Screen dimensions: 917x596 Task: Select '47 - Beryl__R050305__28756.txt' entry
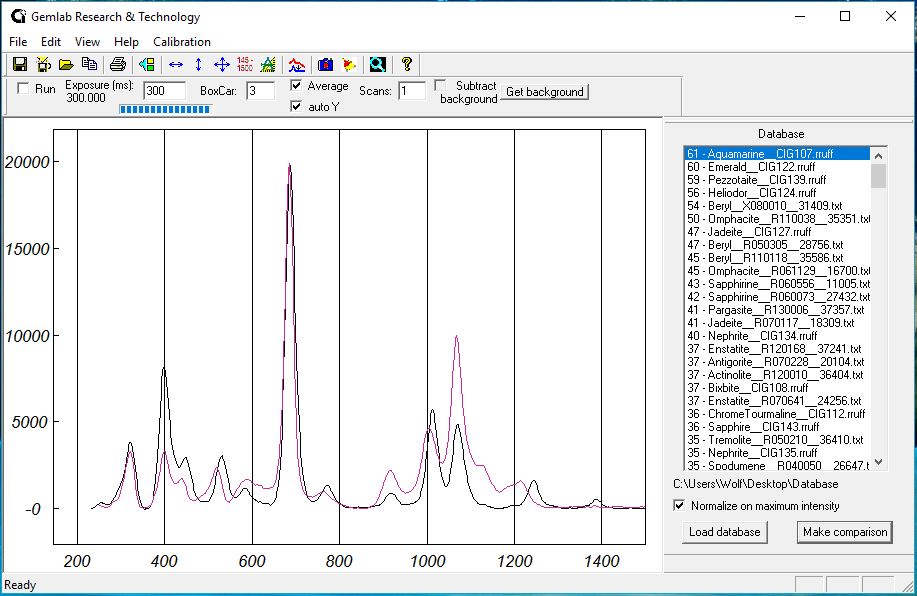(x=777, y=244)
